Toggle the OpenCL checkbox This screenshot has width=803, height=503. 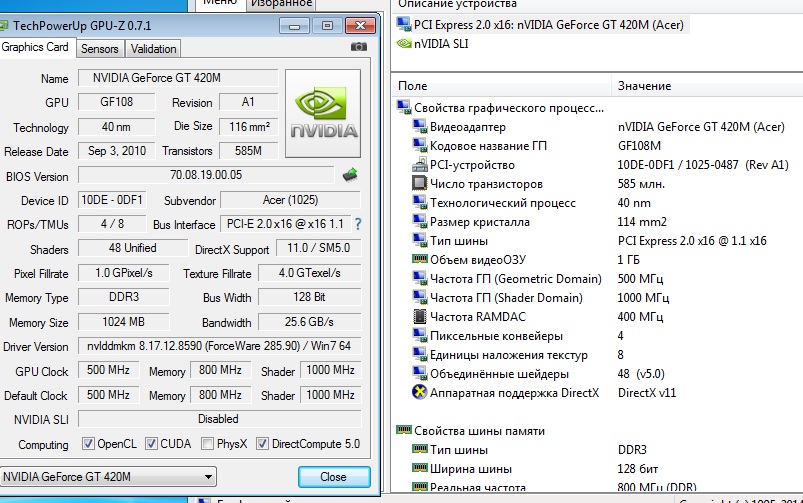click(89, 444)
